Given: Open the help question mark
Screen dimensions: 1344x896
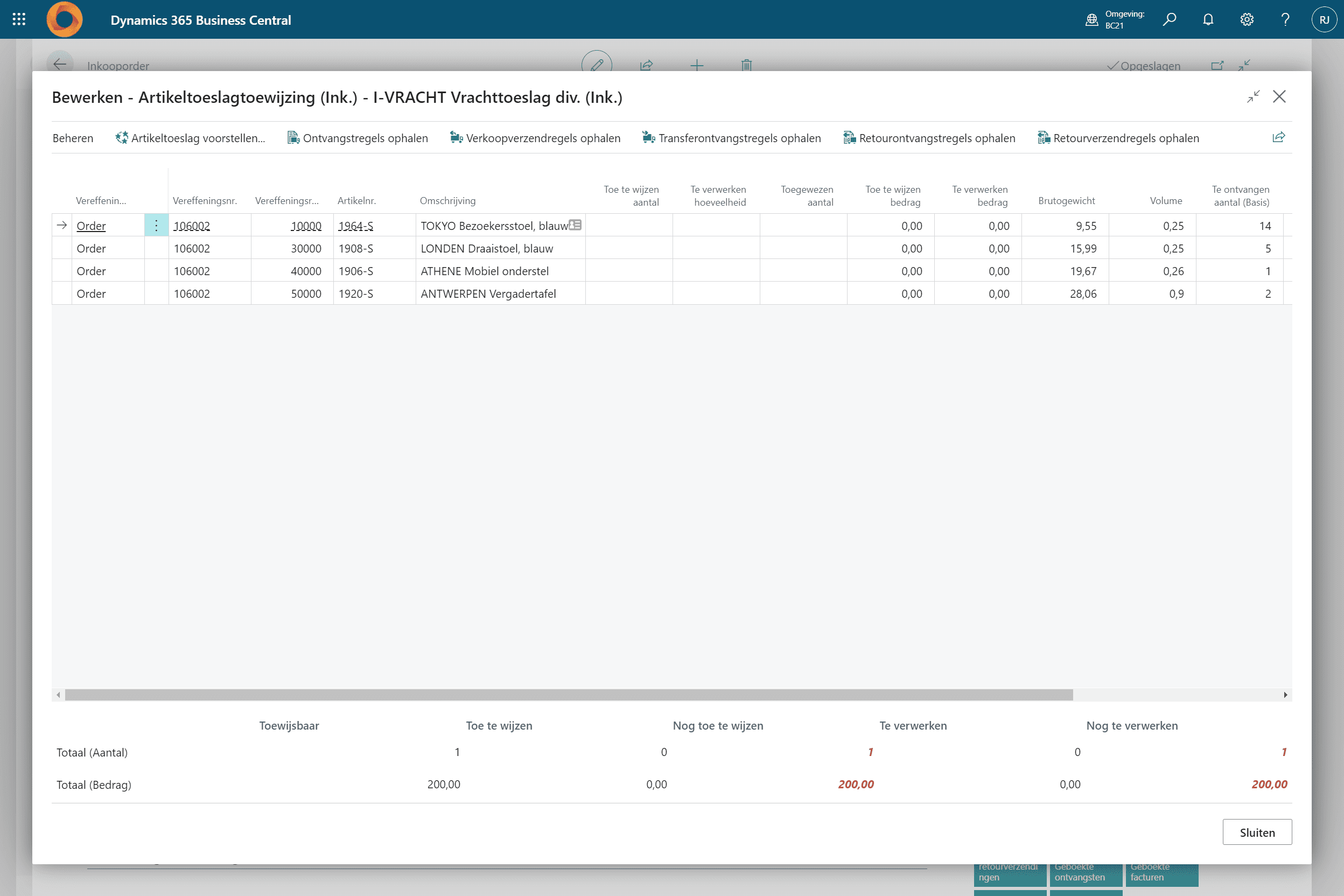Looking at the screenshot, I should point(1285,19).
